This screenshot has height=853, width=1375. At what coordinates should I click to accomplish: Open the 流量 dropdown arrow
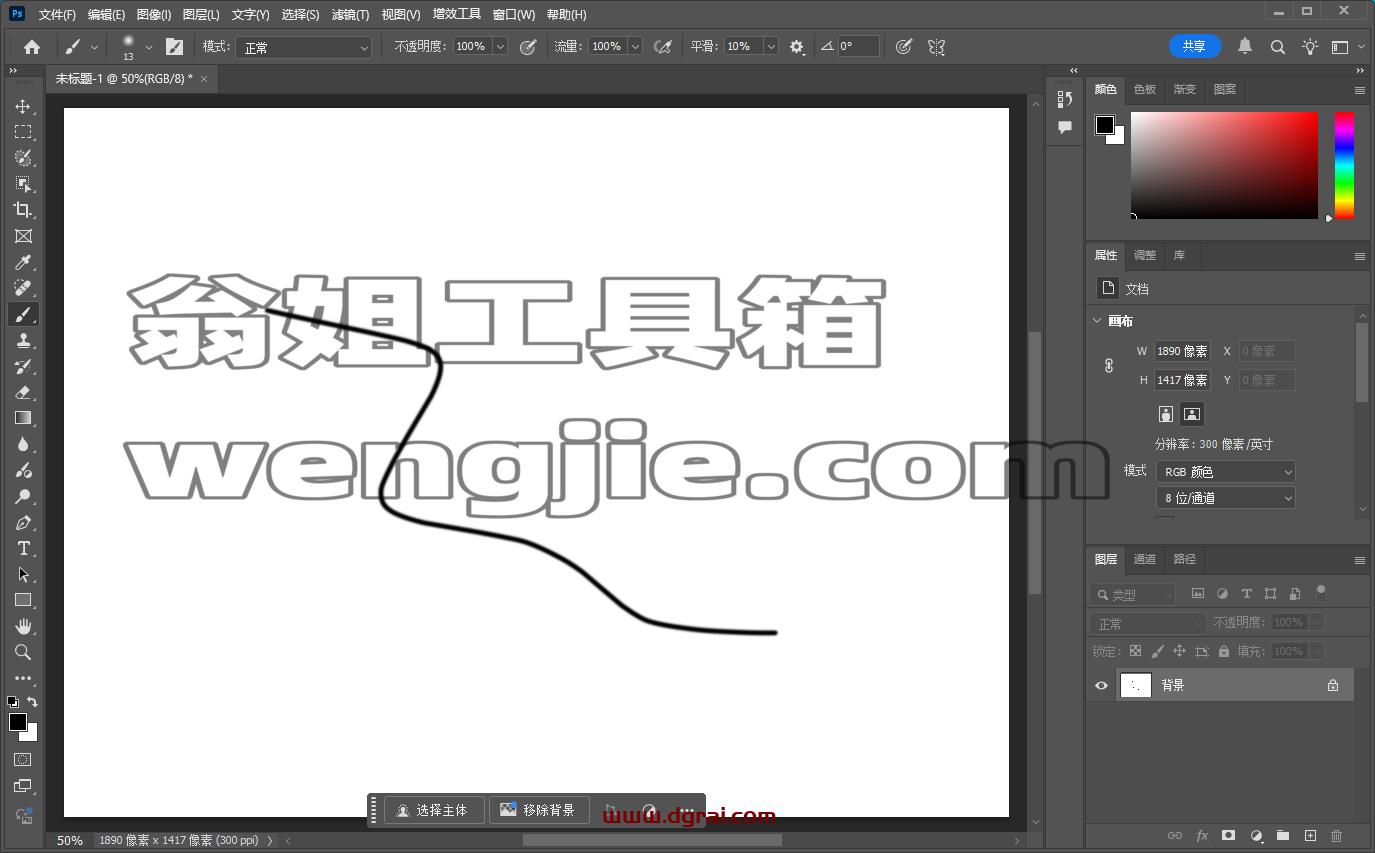[x=634, y=46]
